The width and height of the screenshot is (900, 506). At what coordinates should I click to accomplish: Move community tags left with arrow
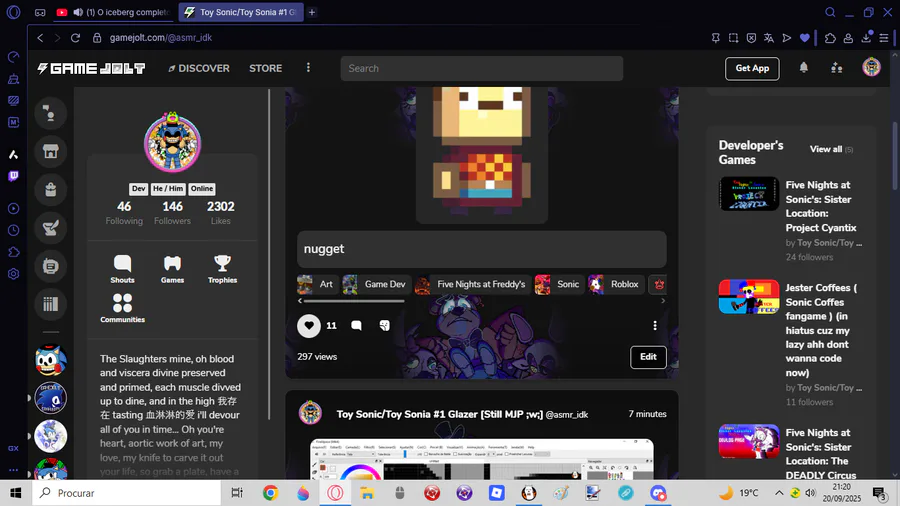[300, 301]
